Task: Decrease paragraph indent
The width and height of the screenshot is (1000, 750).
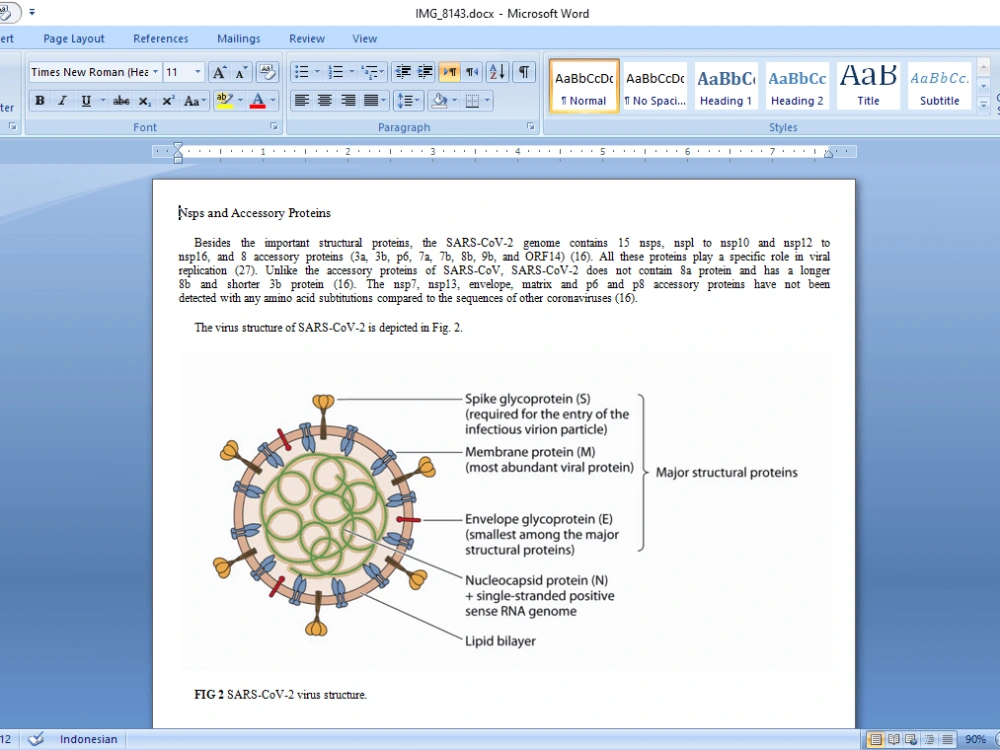Action: (402, 72)
